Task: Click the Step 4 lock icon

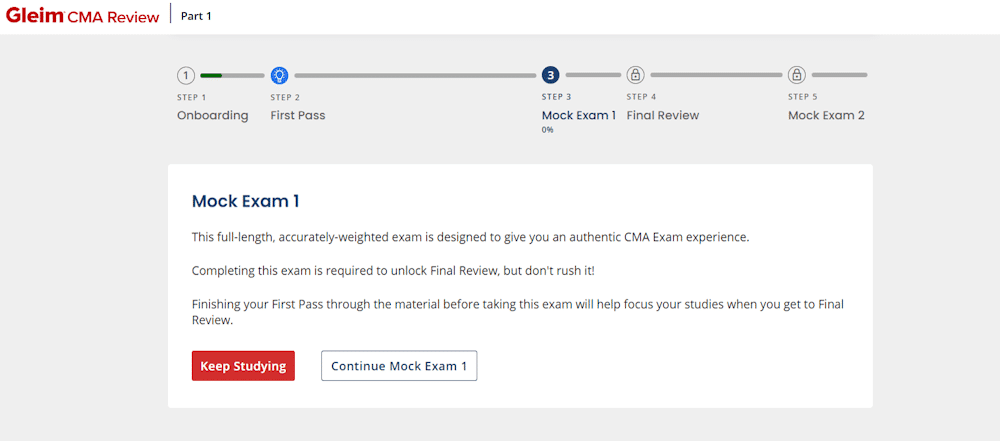Action: pos(635,75)
